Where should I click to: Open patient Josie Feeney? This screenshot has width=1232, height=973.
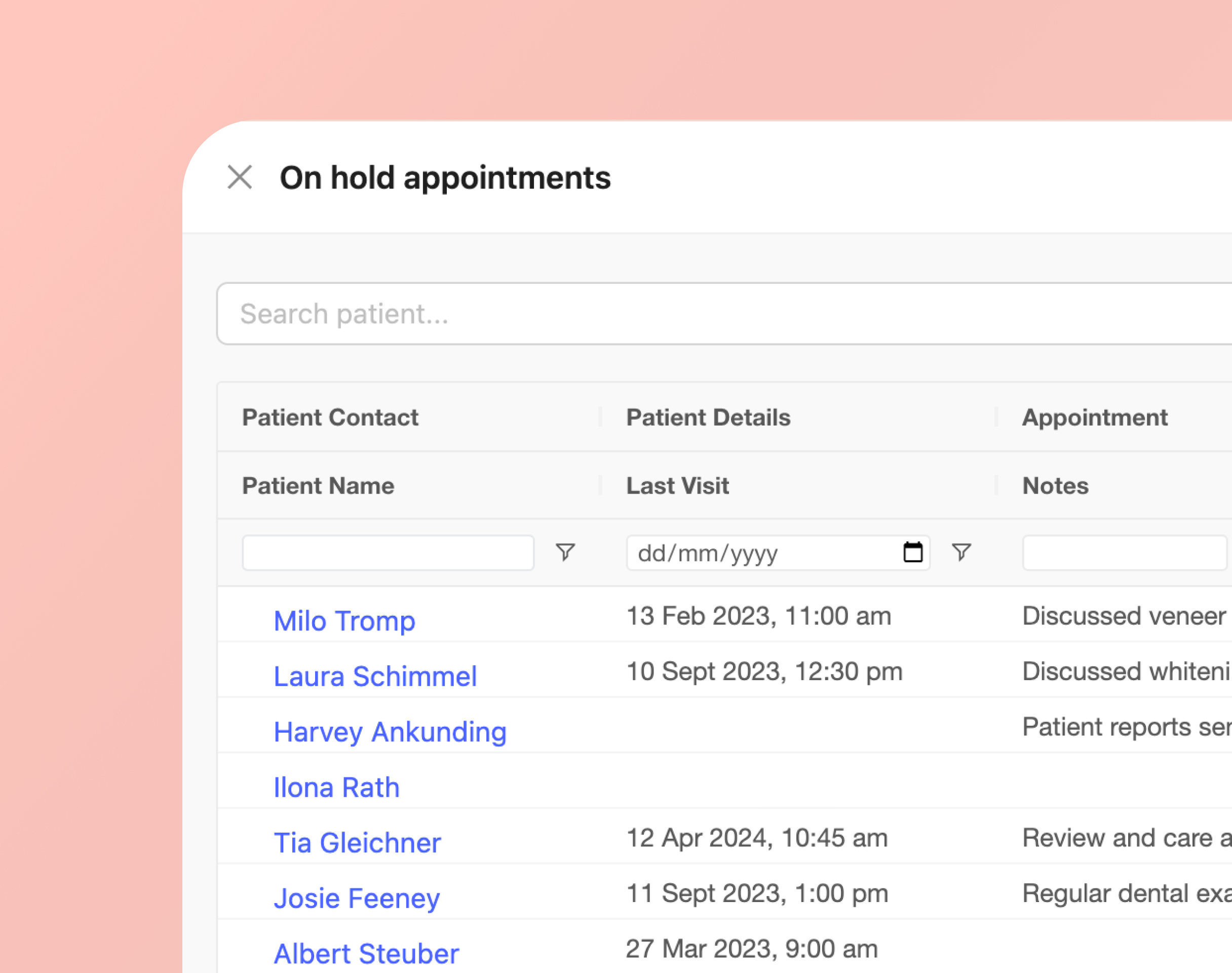(x=357, y=899)
